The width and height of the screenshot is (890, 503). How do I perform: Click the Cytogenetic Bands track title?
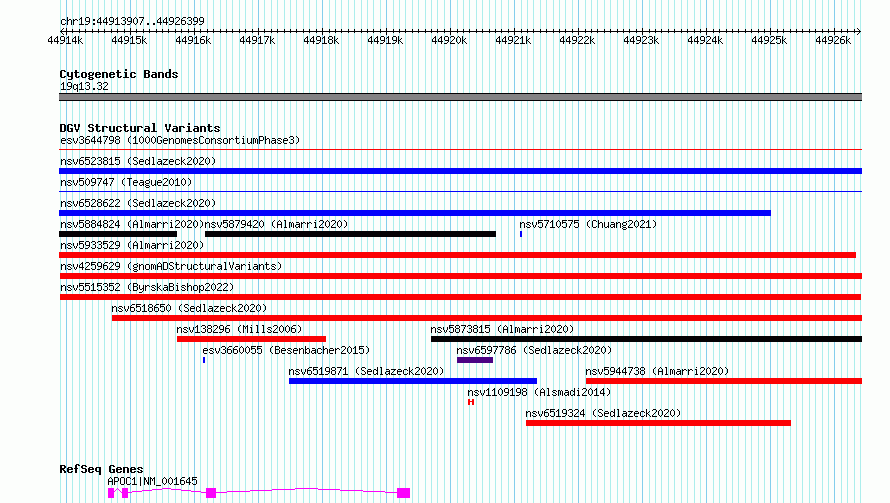(x=119, y=74)
